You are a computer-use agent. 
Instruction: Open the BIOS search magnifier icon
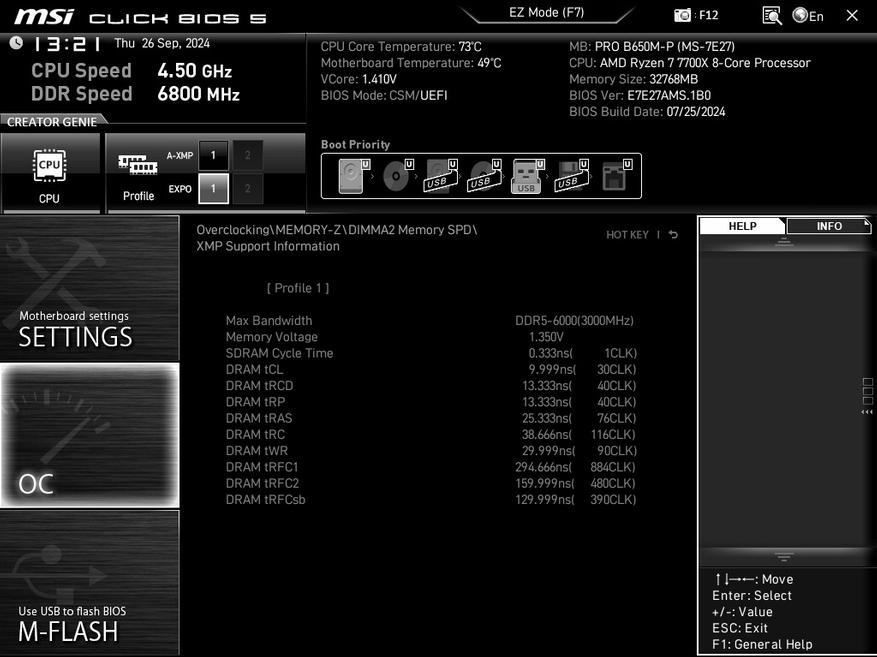(x=772, y=16)
